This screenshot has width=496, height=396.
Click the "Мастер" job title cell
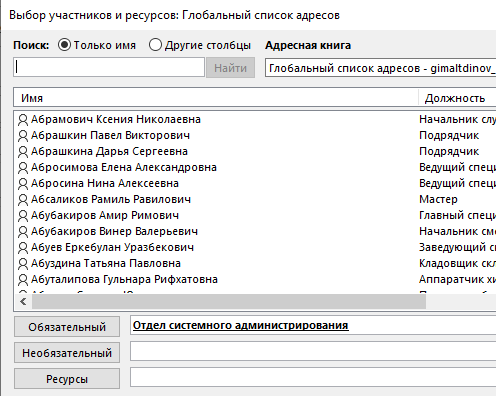[x=438, y=199]
